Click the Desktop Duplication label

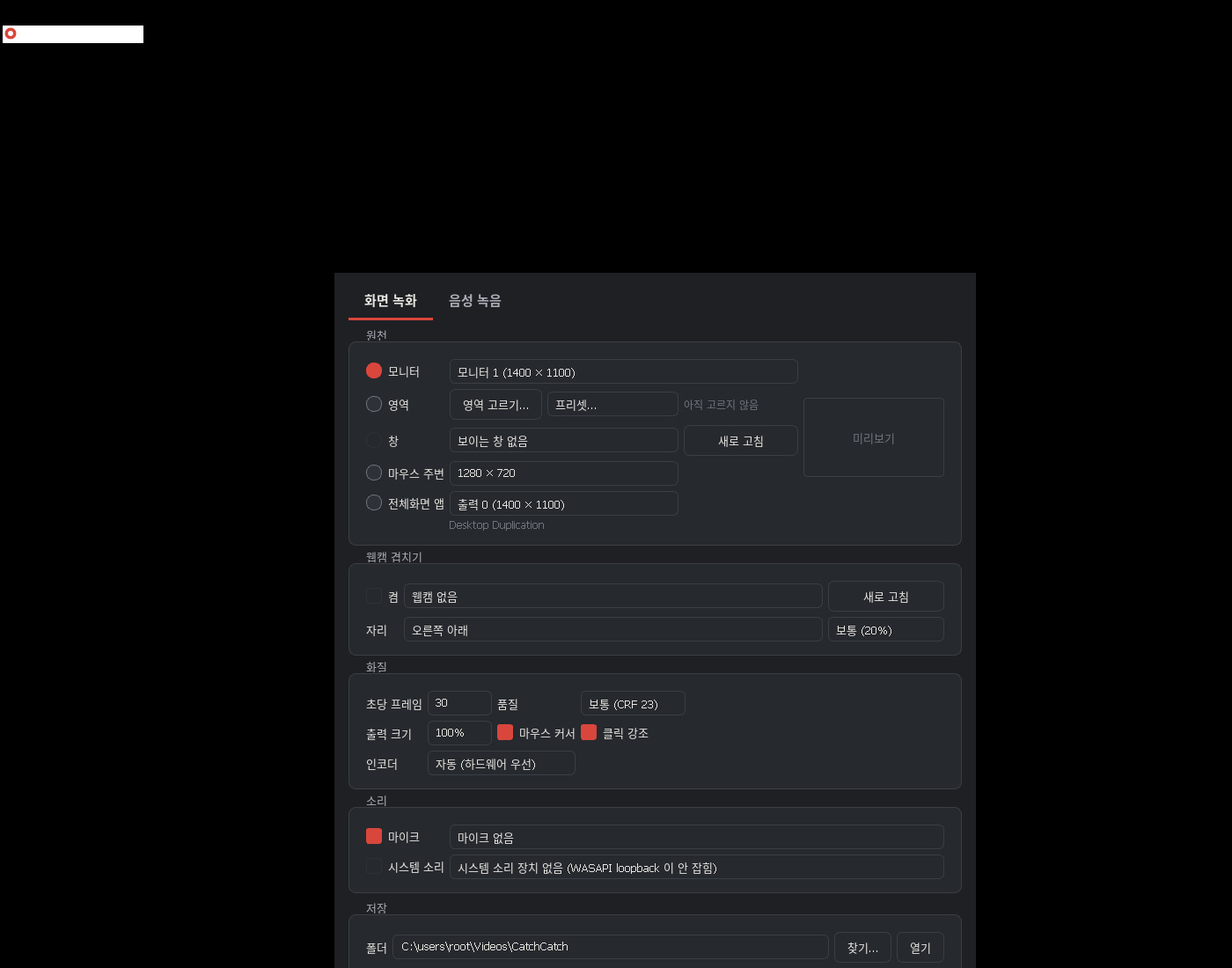click(x=496, y=525)
